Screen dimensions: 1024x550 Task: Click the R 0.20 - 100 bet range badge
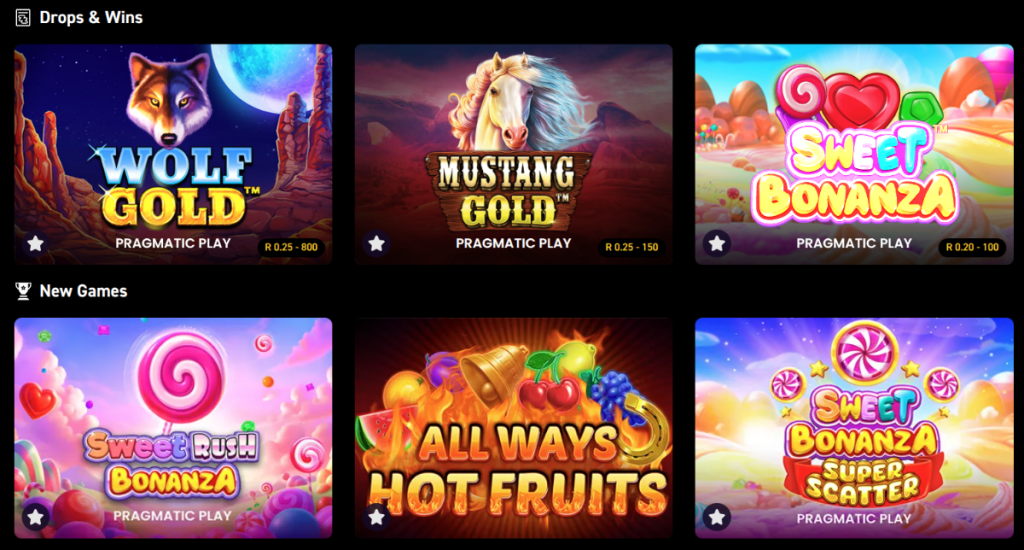(x=972, y=247)
